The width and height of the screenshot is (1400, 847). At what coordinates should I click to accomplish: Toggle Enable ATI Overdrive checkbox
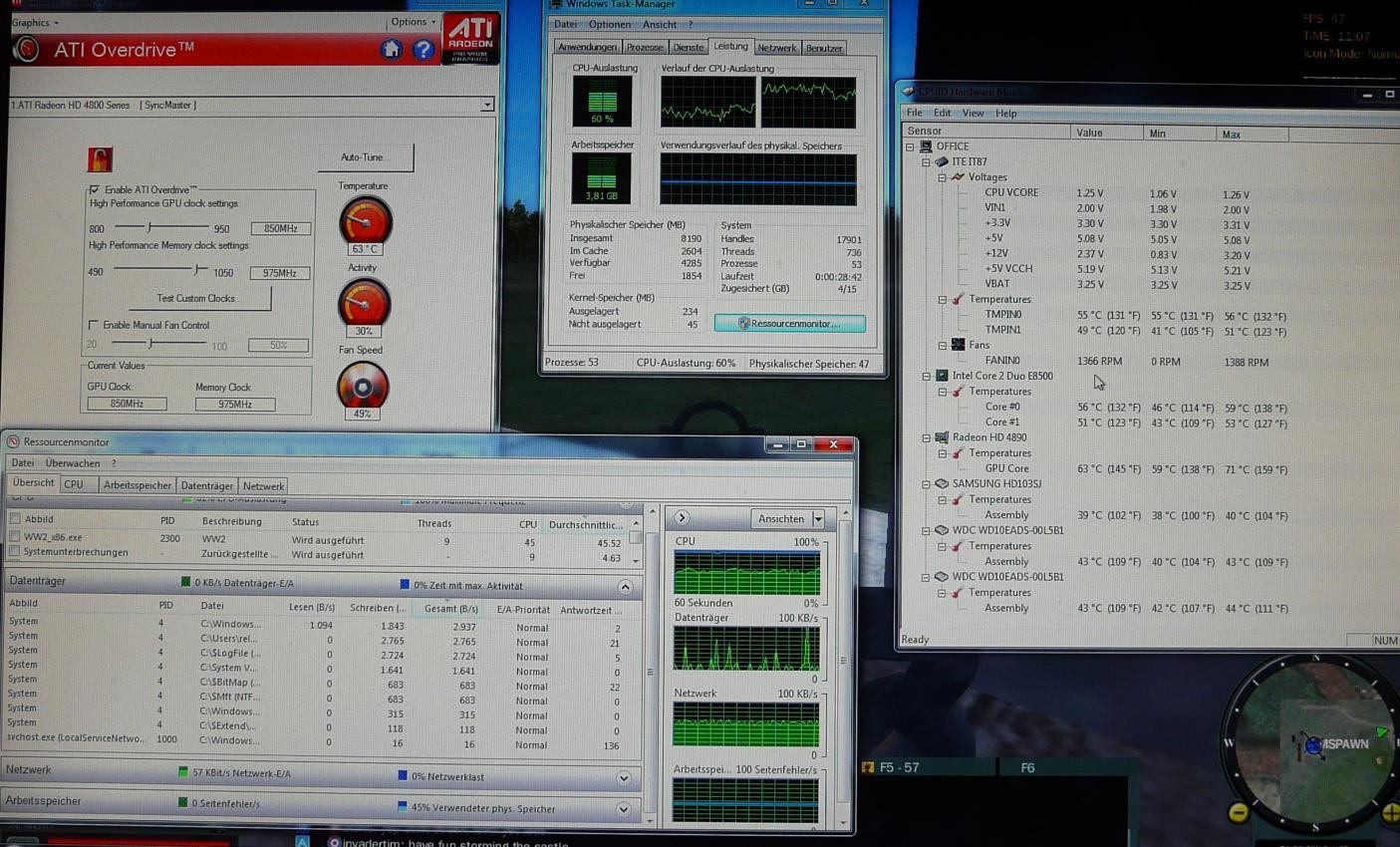pyautogui.click(x=95, y=189)
